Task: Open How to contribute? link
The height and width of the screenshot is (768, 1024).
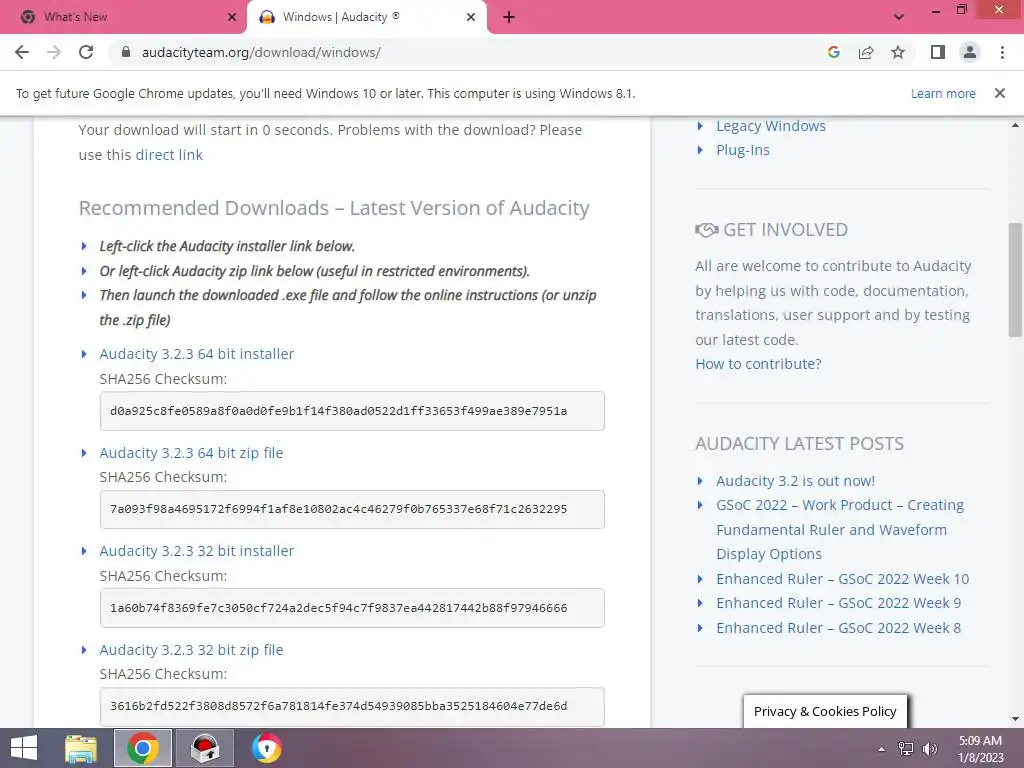Action: pos(758,364)
